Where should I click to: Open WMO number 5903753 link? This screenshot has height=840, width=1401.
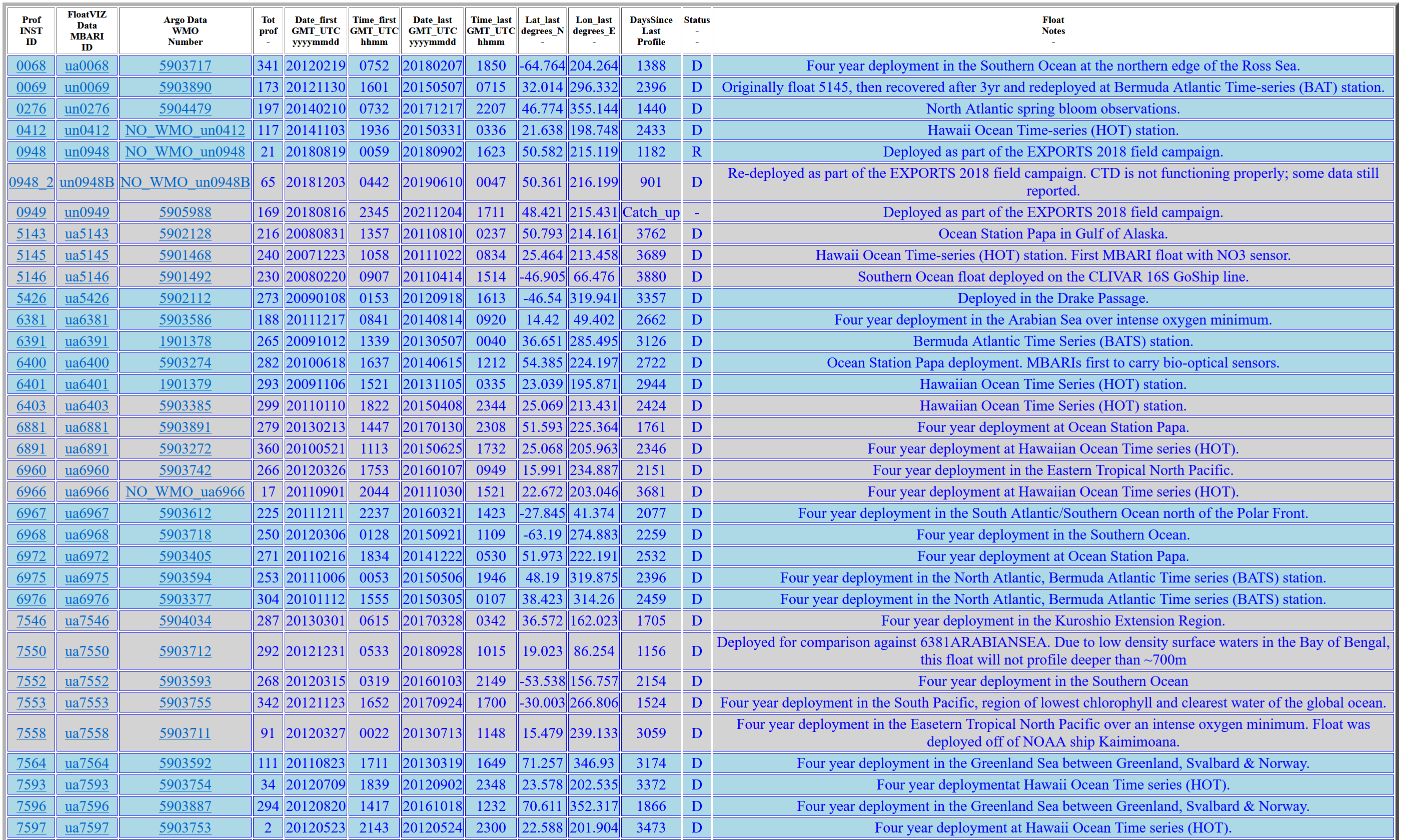tap(185, 827)
